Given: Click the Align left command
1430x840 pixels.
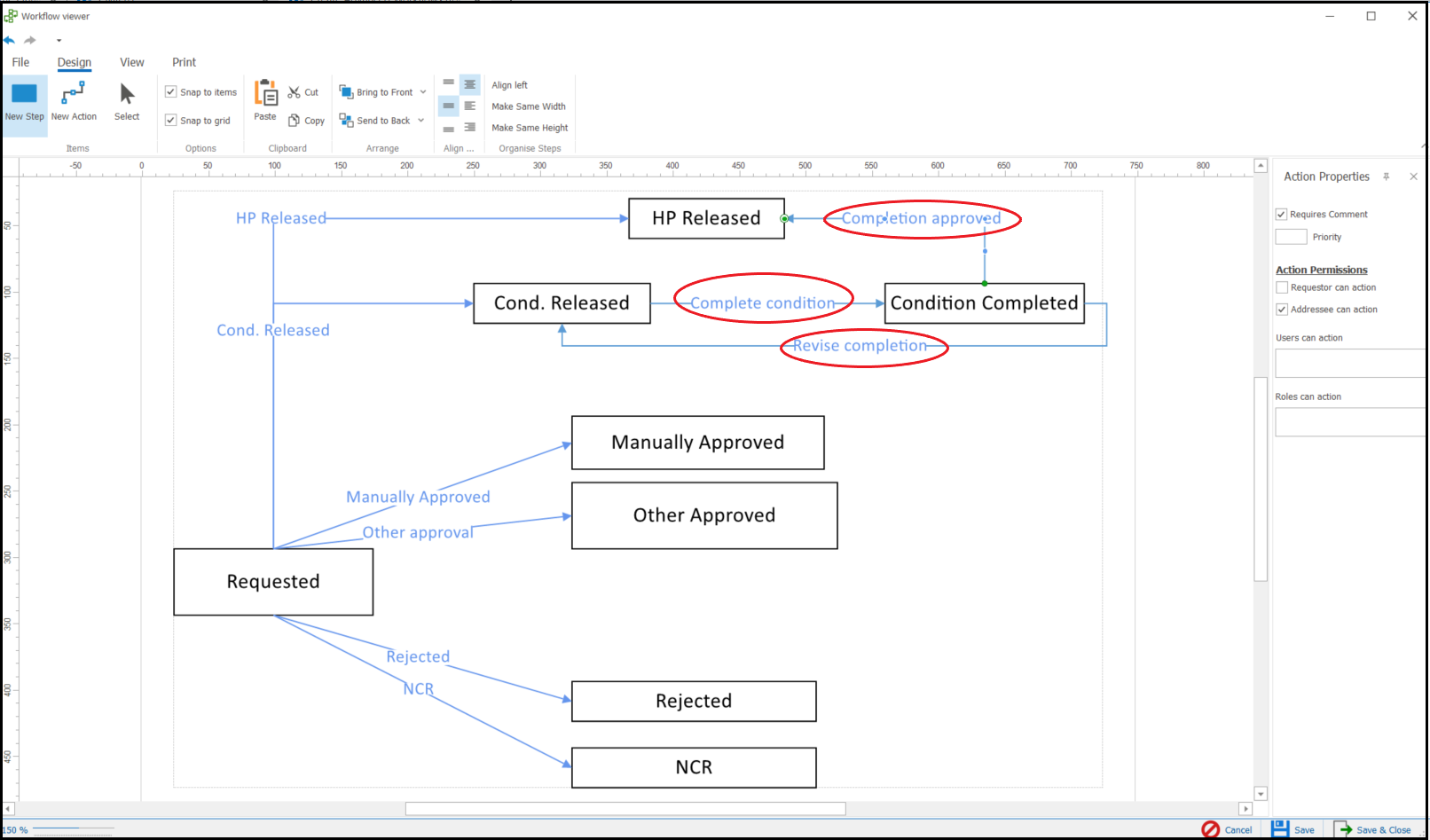Looking at the screenshot, I should tap(509, 85).
